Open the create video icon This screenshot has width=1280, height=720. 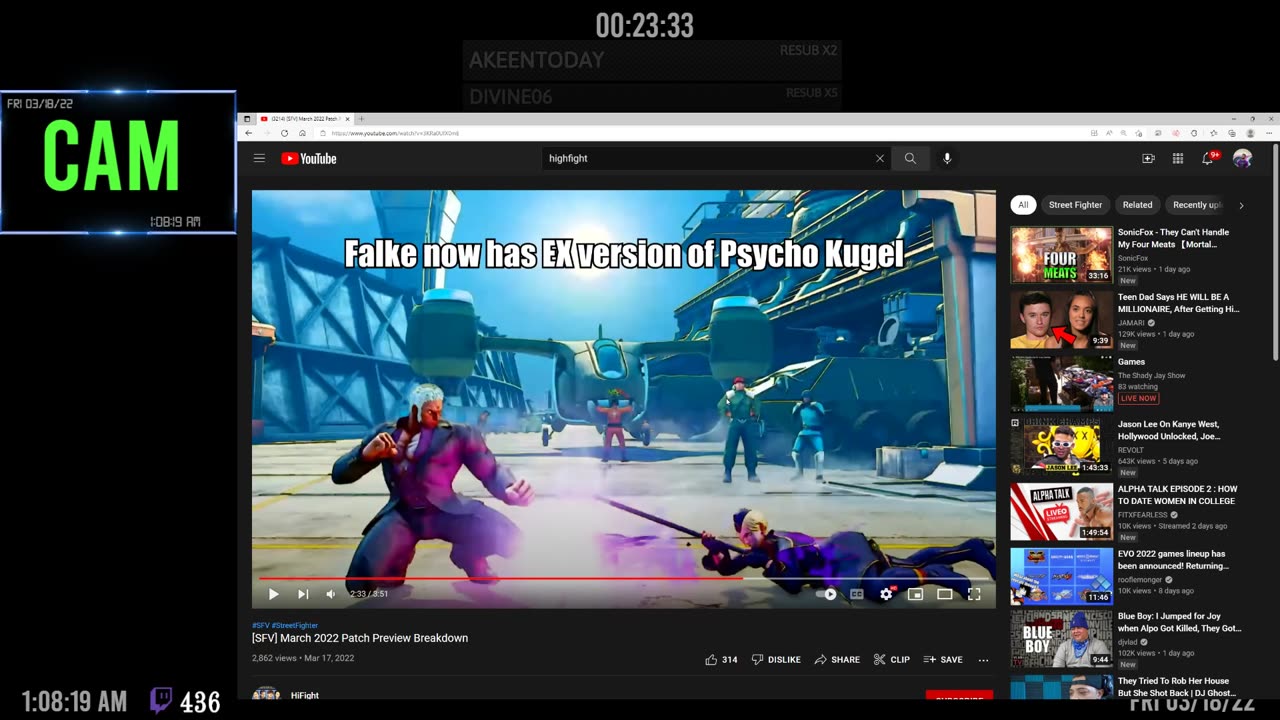click(1148, 158)
